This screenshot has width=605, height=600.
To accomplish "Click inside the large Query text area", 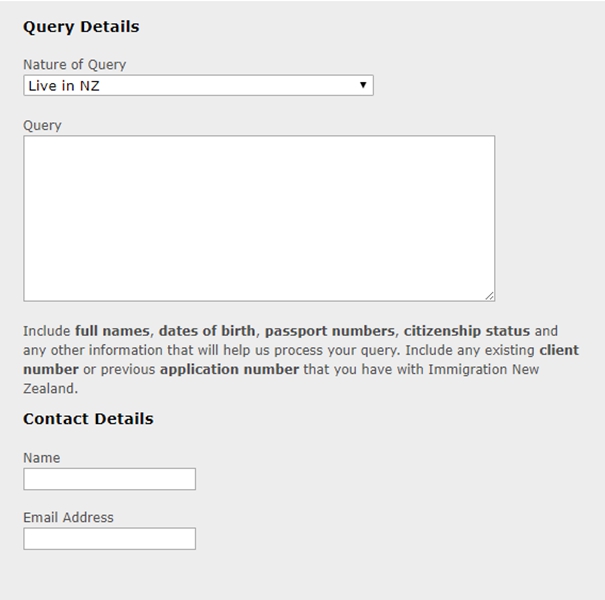I will pos(258,218).
